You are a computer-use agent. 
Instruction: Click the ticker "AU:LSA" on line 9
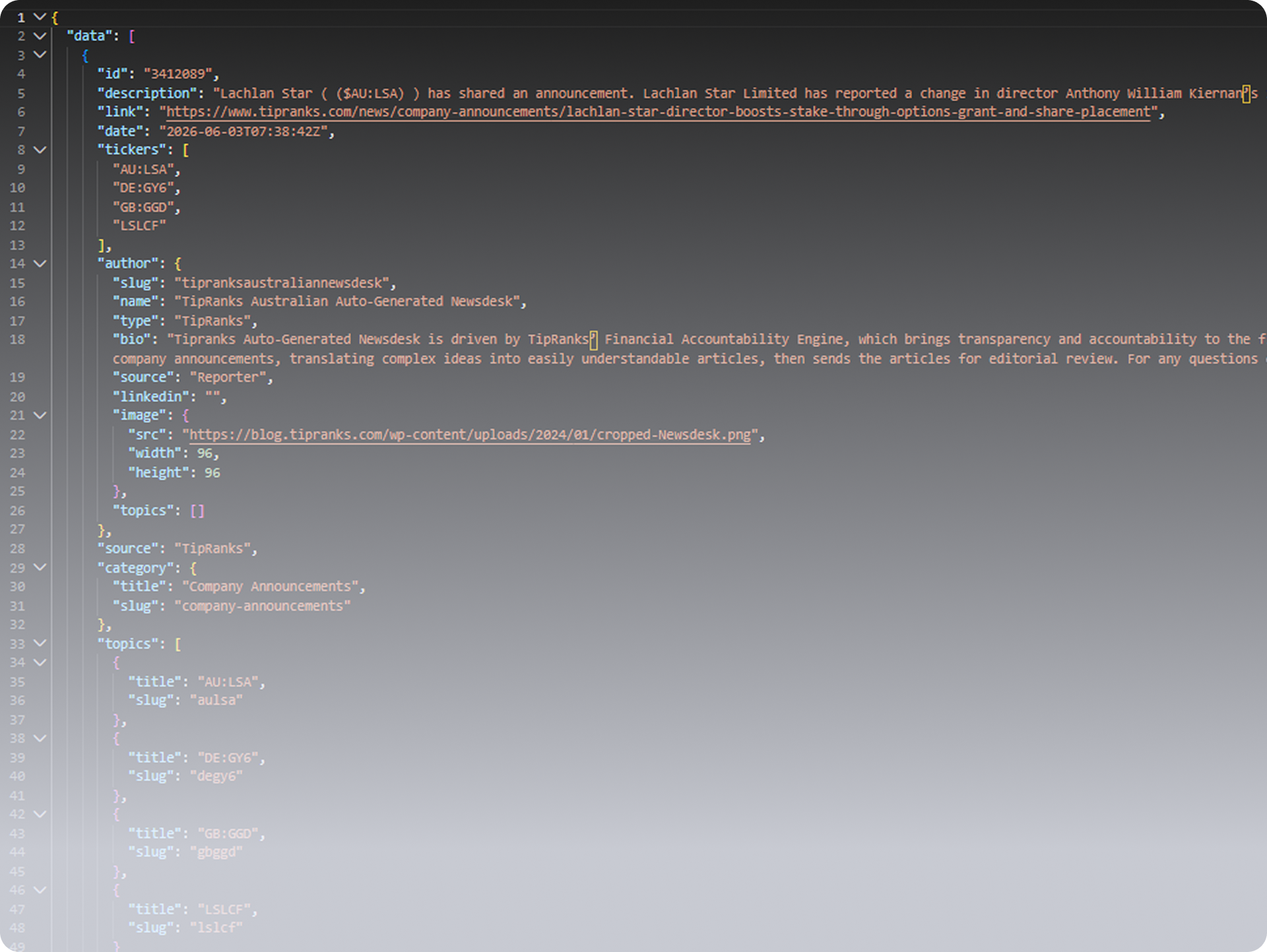tap(143, 169)
